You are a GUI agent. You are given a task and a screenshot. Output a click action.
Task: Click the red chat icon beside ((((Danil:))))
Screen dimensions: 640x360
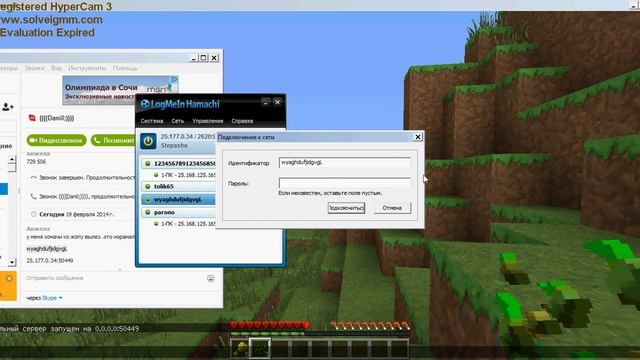point(32,118)
